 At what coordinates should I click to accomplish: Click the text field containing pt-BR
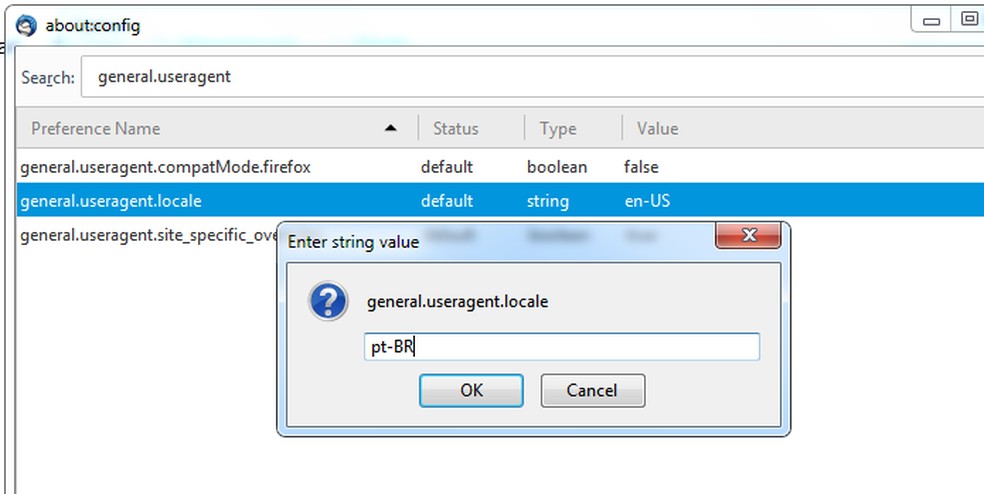(560, 347)
